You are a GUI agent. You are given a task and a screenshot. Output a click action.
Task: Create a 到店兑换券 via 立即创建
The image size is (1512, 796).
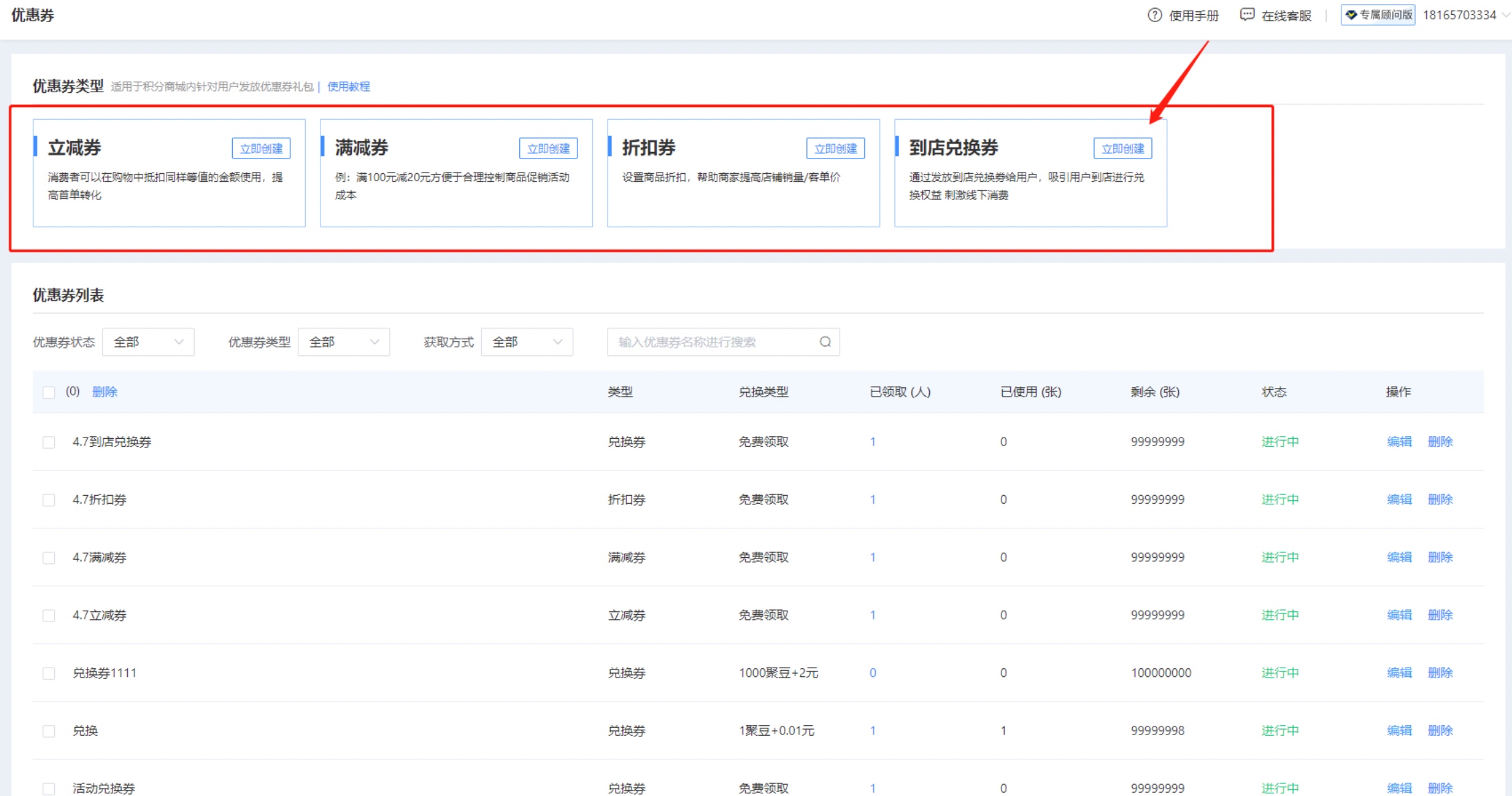coord(1122,148)
